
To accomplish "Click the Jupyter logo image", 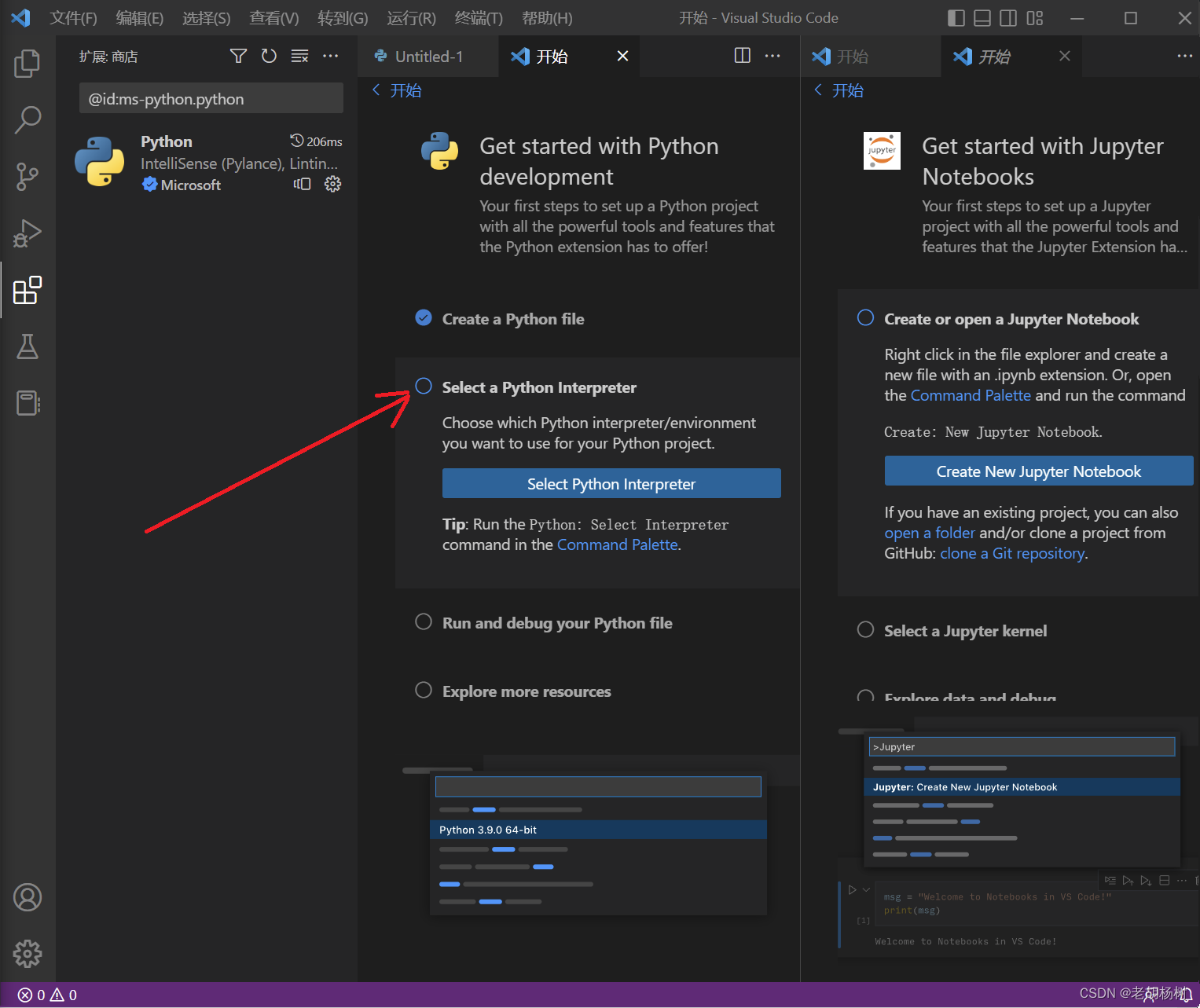I will coord(882,150).
